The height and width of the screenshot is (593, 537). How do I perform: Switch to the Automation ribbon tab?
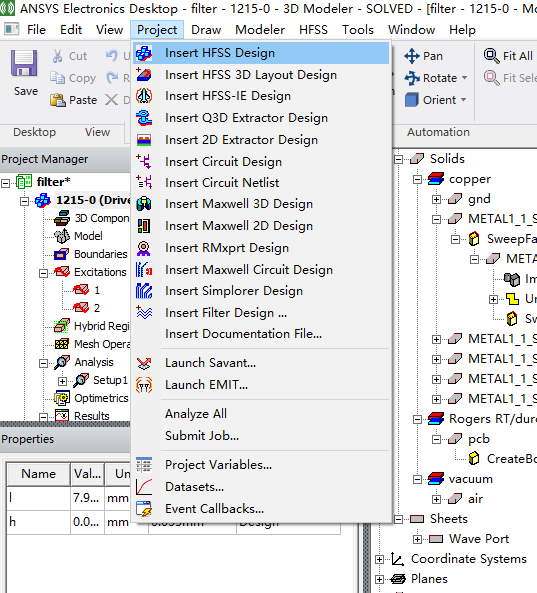438,132
